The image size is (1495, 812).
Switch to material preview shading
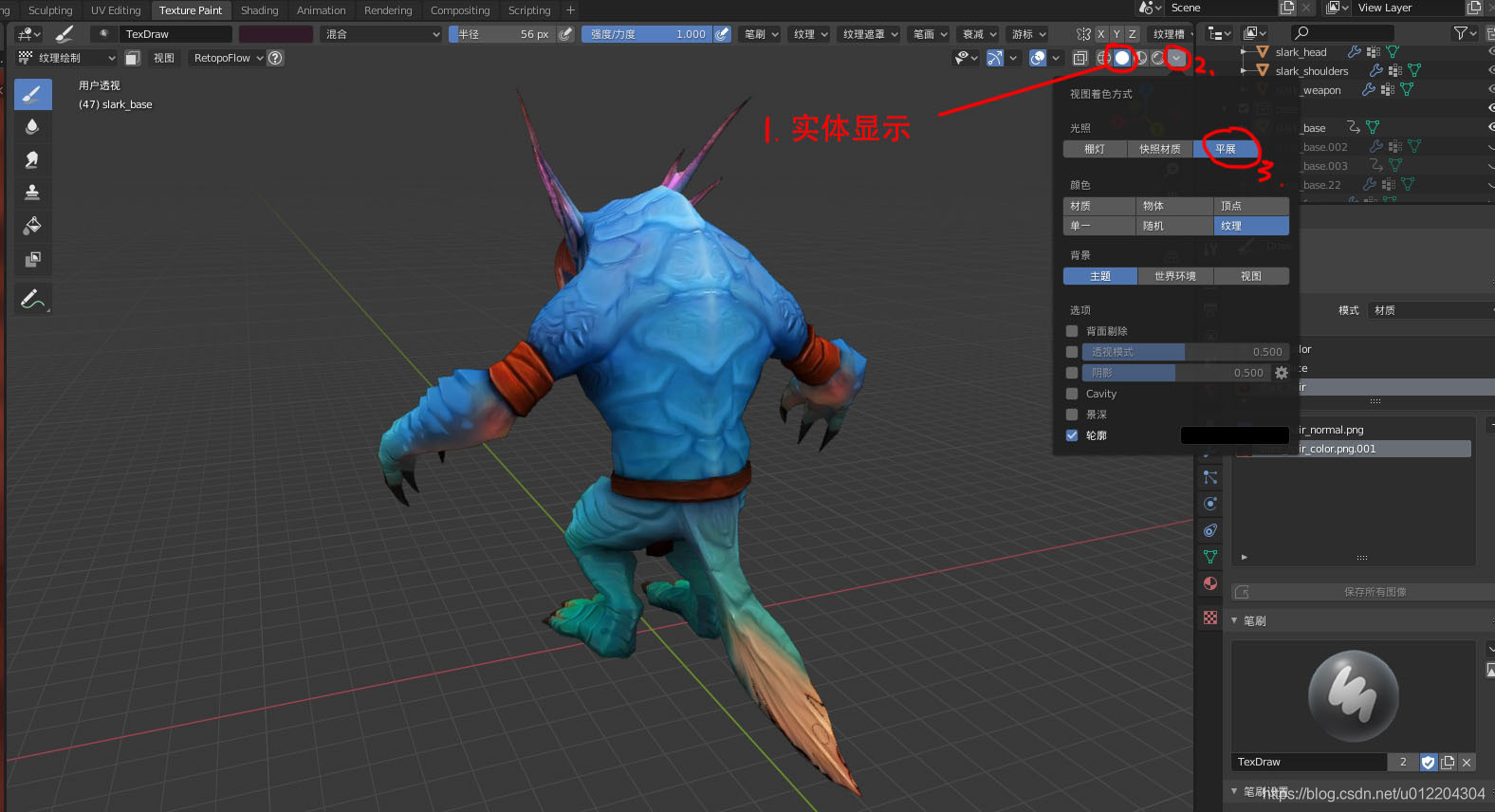(1140, 58)
